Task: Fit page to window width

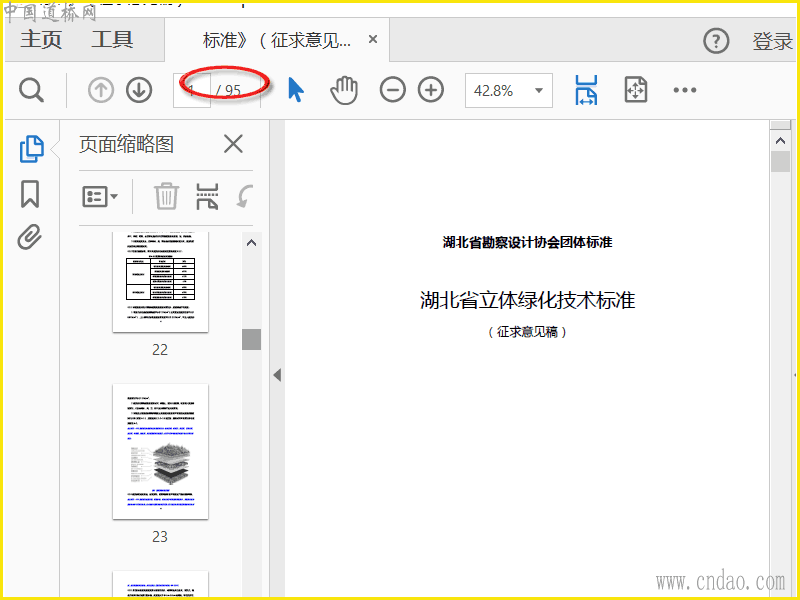Action: [x=587, y=90]
